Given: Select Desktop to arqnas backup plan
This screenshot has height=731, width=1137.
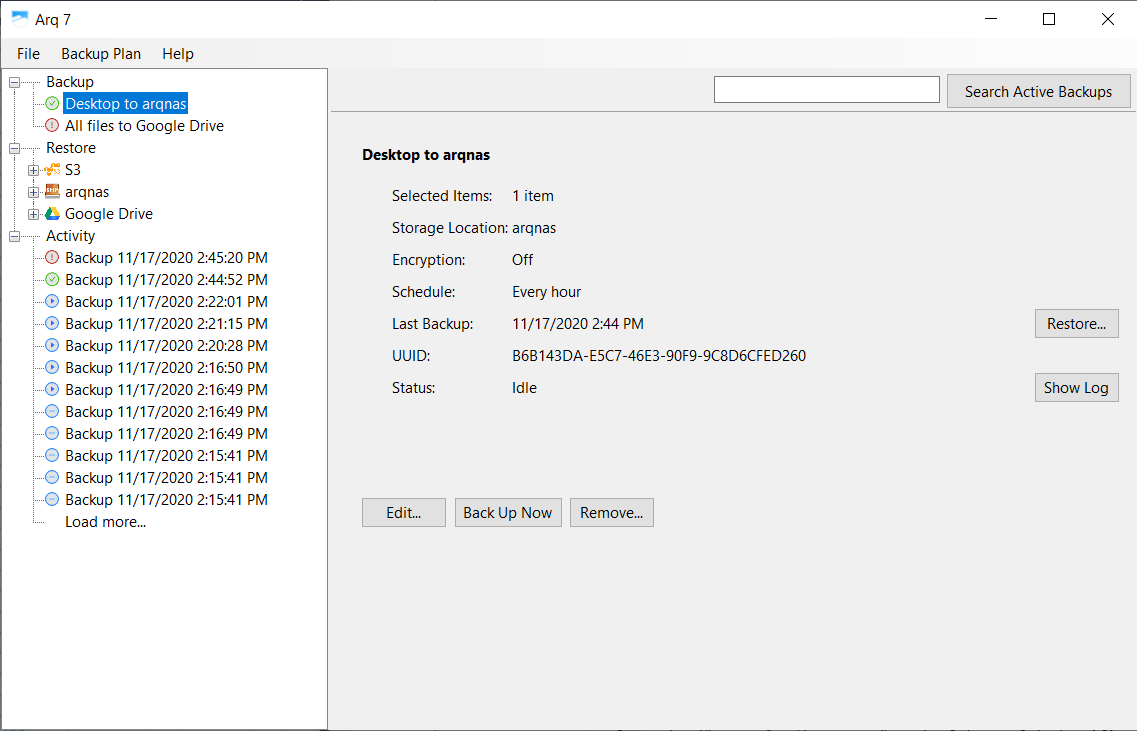Looking at the screenshot, I should pos(125,104).
